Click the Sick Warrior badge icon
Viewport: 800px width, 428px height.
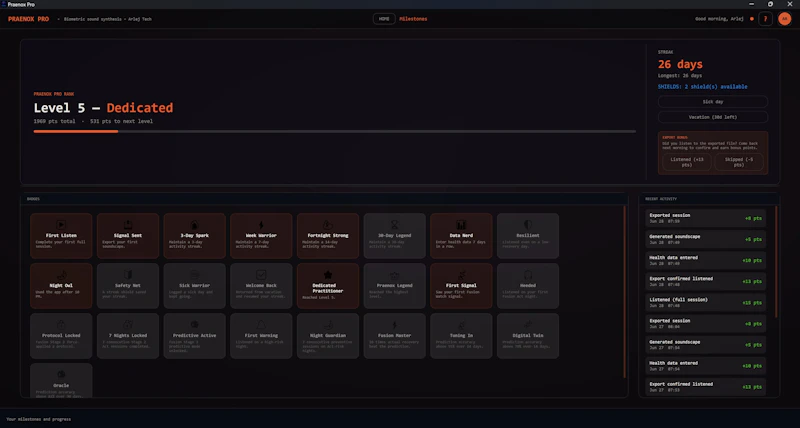coord(194,274)
